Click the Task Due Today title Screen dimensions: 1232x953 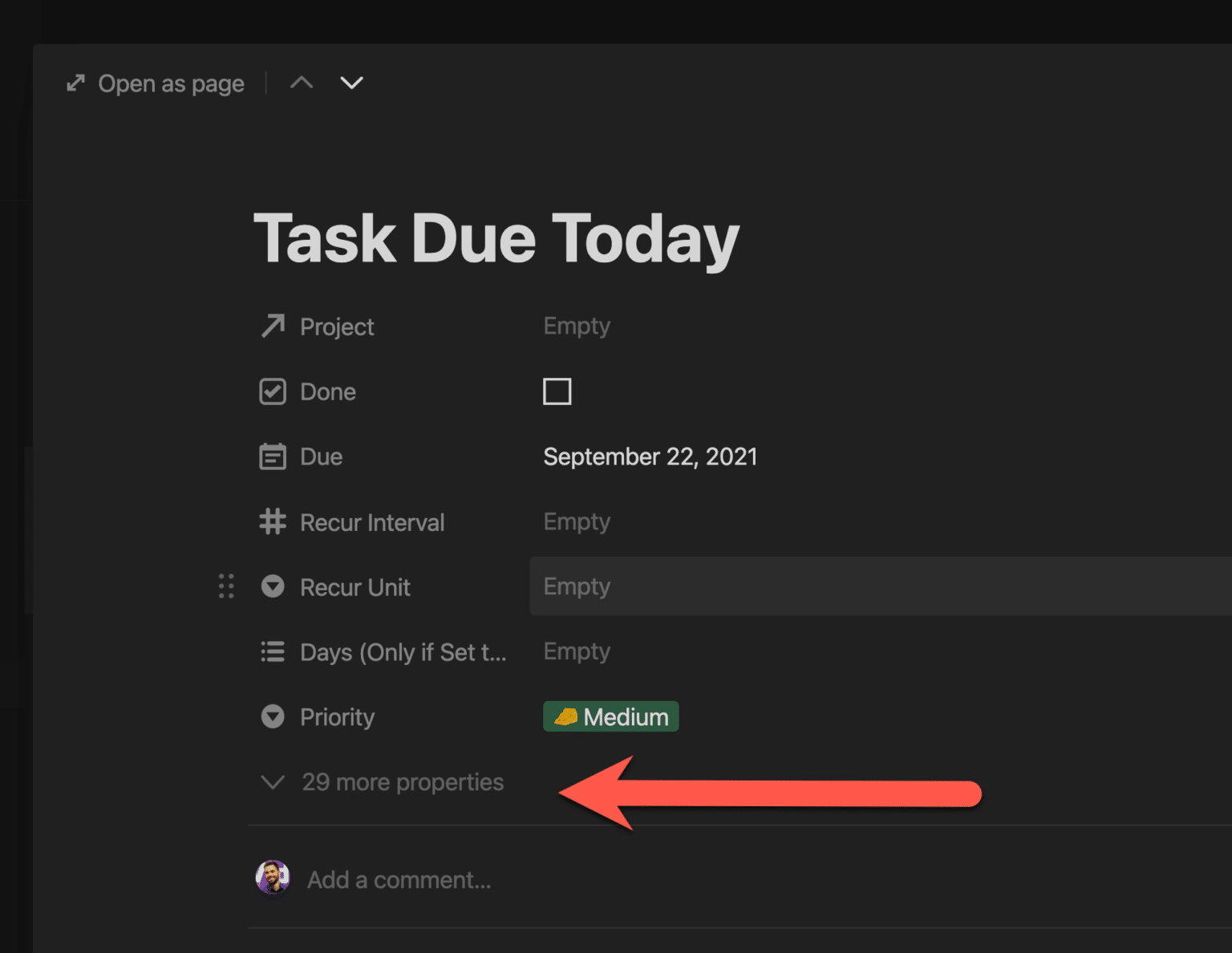[x=496, y=238]
